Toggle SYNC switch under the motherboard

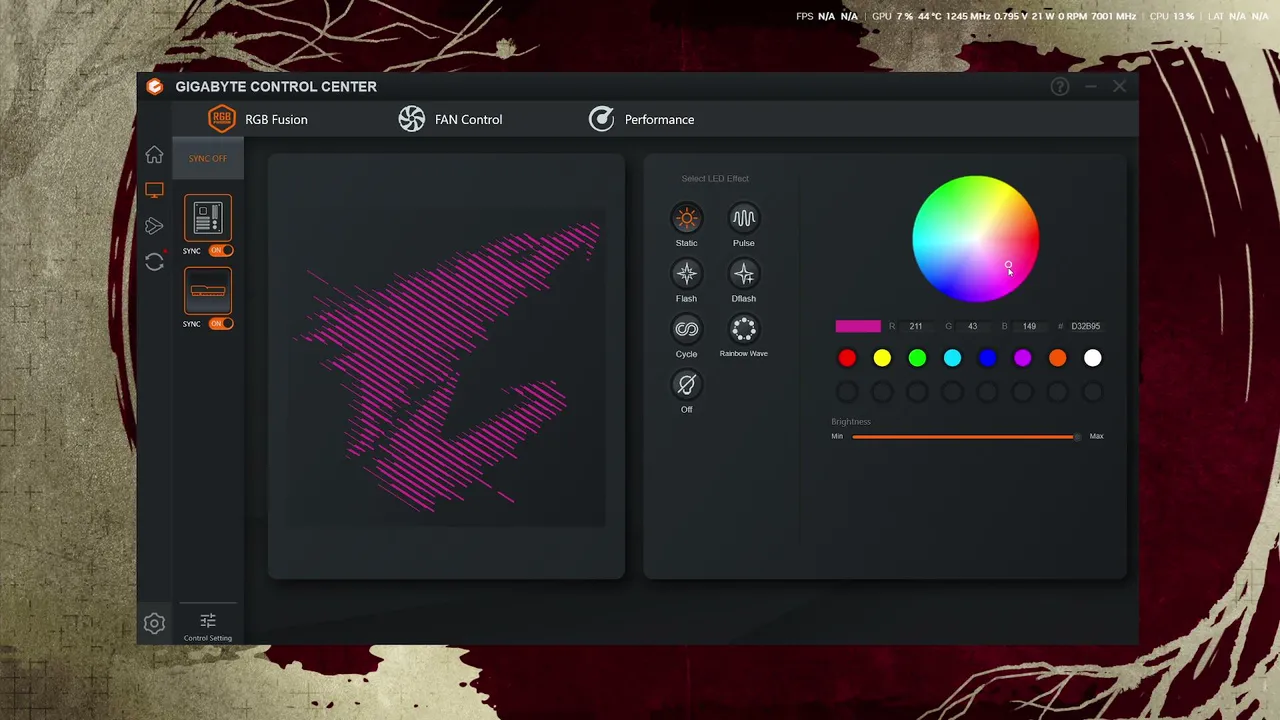[221, 251]
